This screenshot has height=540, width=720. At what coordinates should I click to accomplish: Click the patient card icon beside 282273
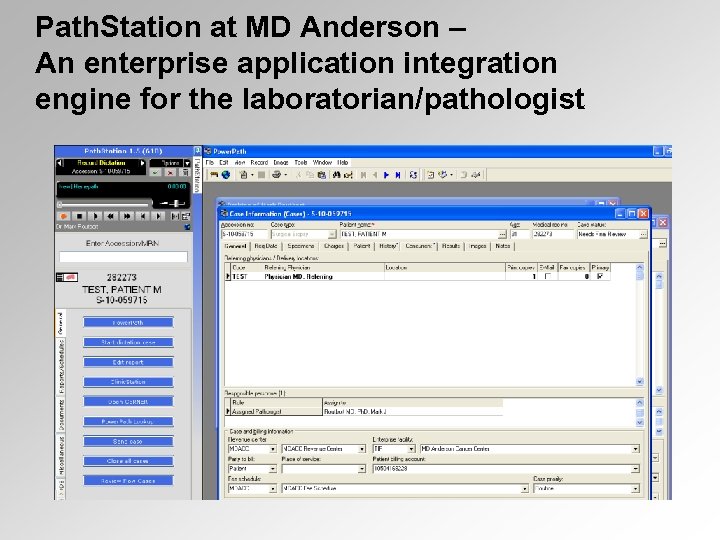67,277
